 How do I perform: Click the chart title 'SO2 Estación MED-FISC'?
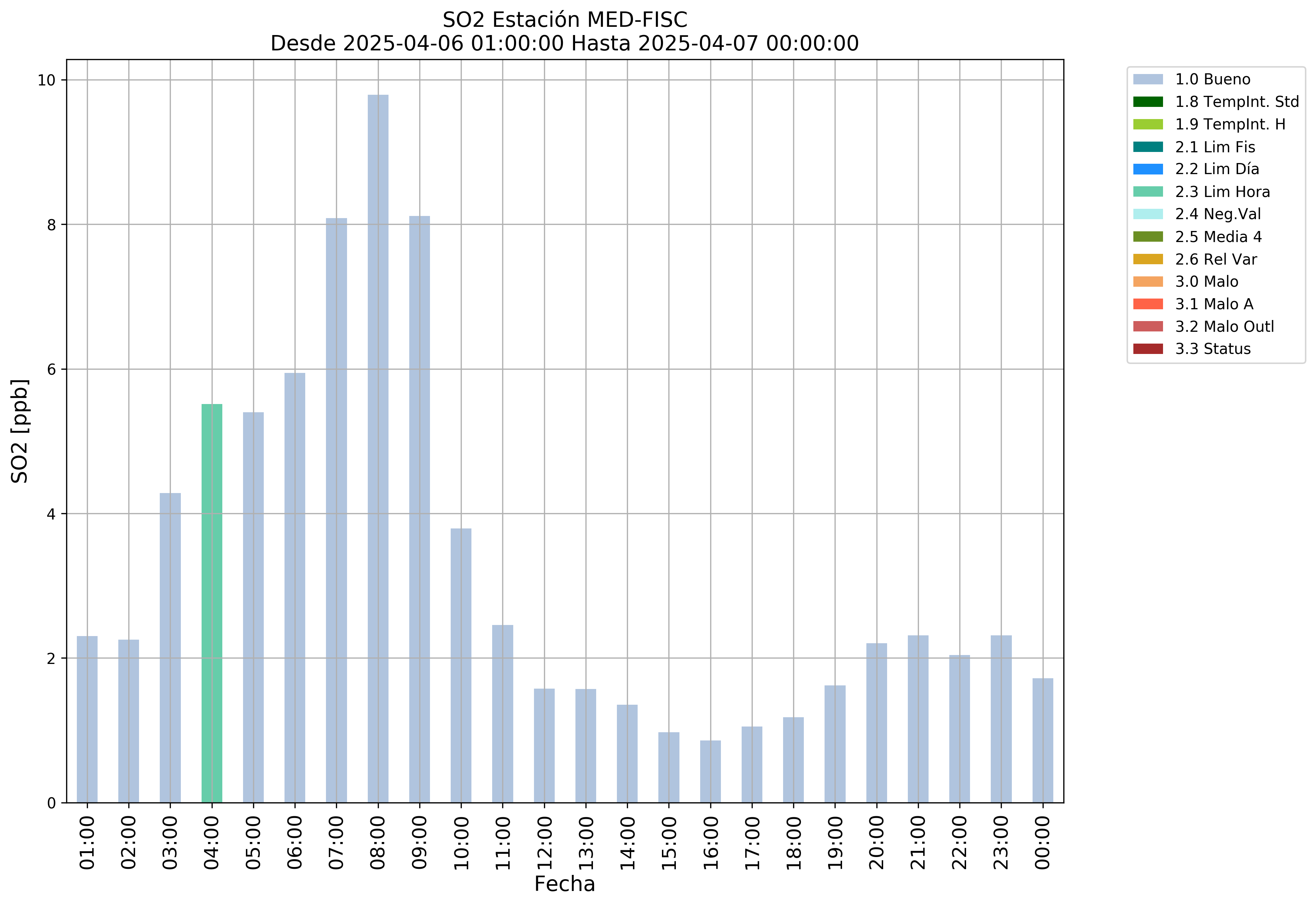565,20
